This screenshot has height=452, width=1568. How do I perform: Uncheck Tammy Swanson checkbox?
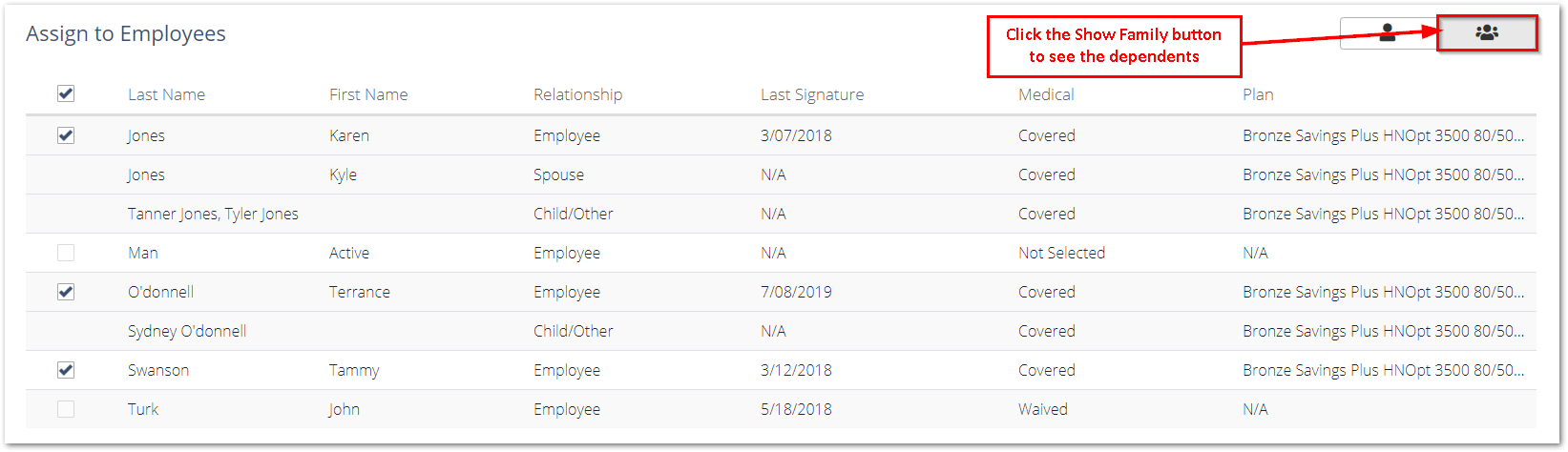click(66, 370)
